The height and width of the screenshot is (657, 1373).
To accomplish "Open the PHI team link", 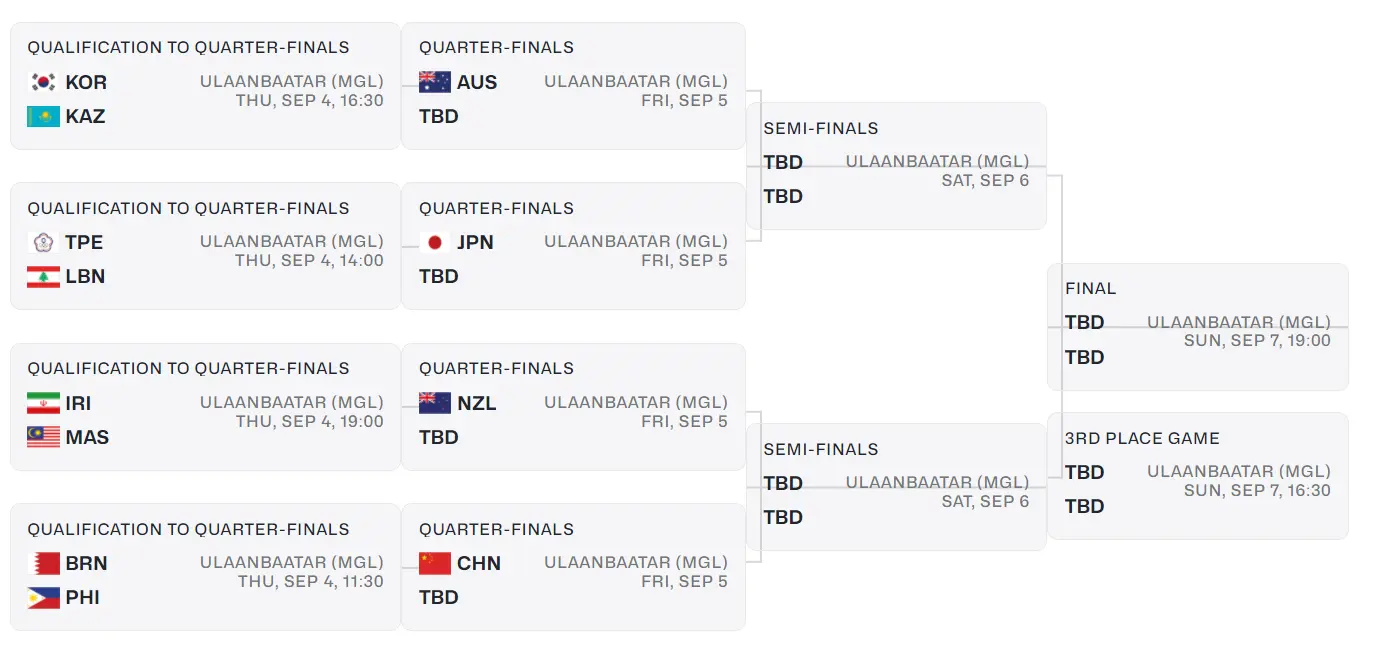I will pyautogui.click(x=83, y=598).
